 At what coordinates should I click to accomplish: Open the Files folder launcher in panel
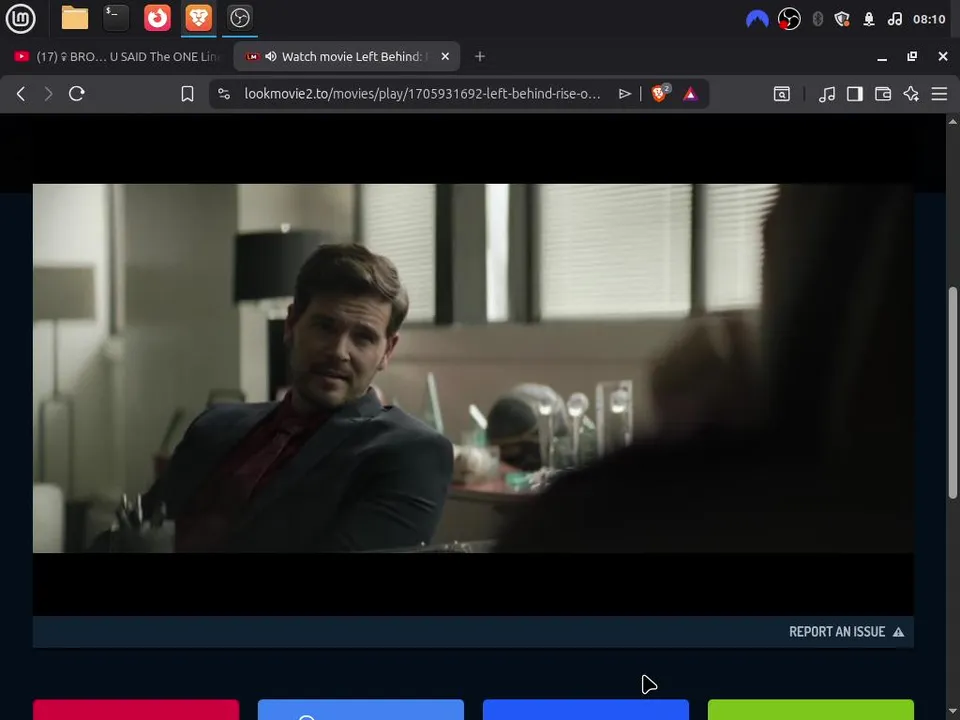click(x=75, y=18)
